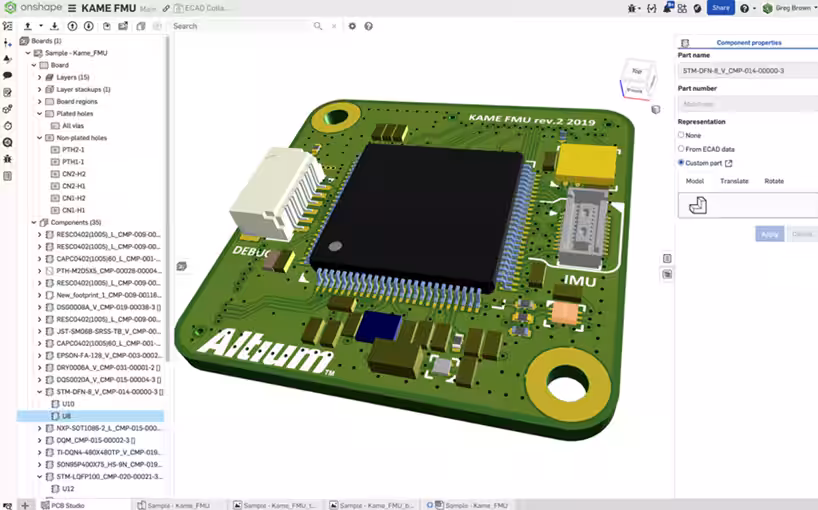
Task: Click the Boards (1) root item
Action: pos(41,41)
